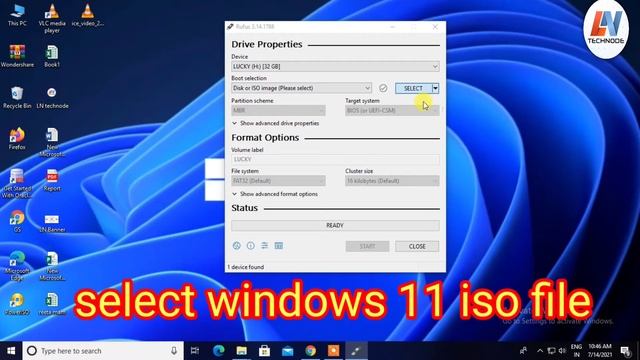Click the Volume label field containing LUCKY
Viewport: 640px width, 360px height.
coord(335,159)
